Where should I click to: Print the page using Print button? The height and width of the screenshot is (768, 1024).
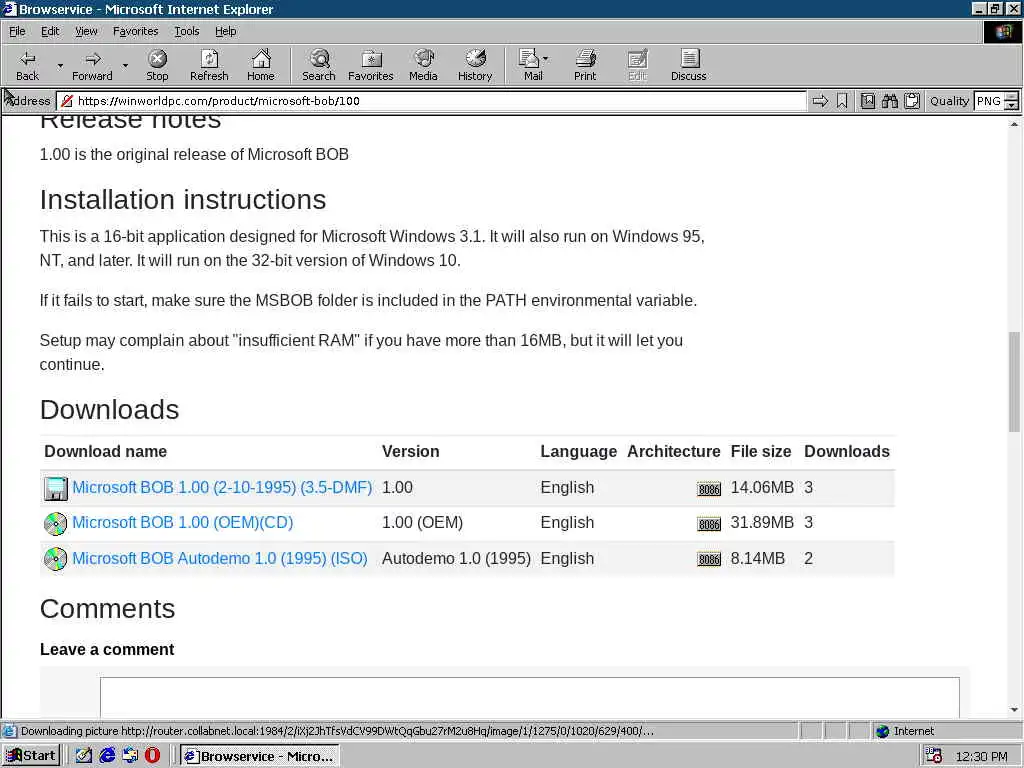(x=585, y=65)
